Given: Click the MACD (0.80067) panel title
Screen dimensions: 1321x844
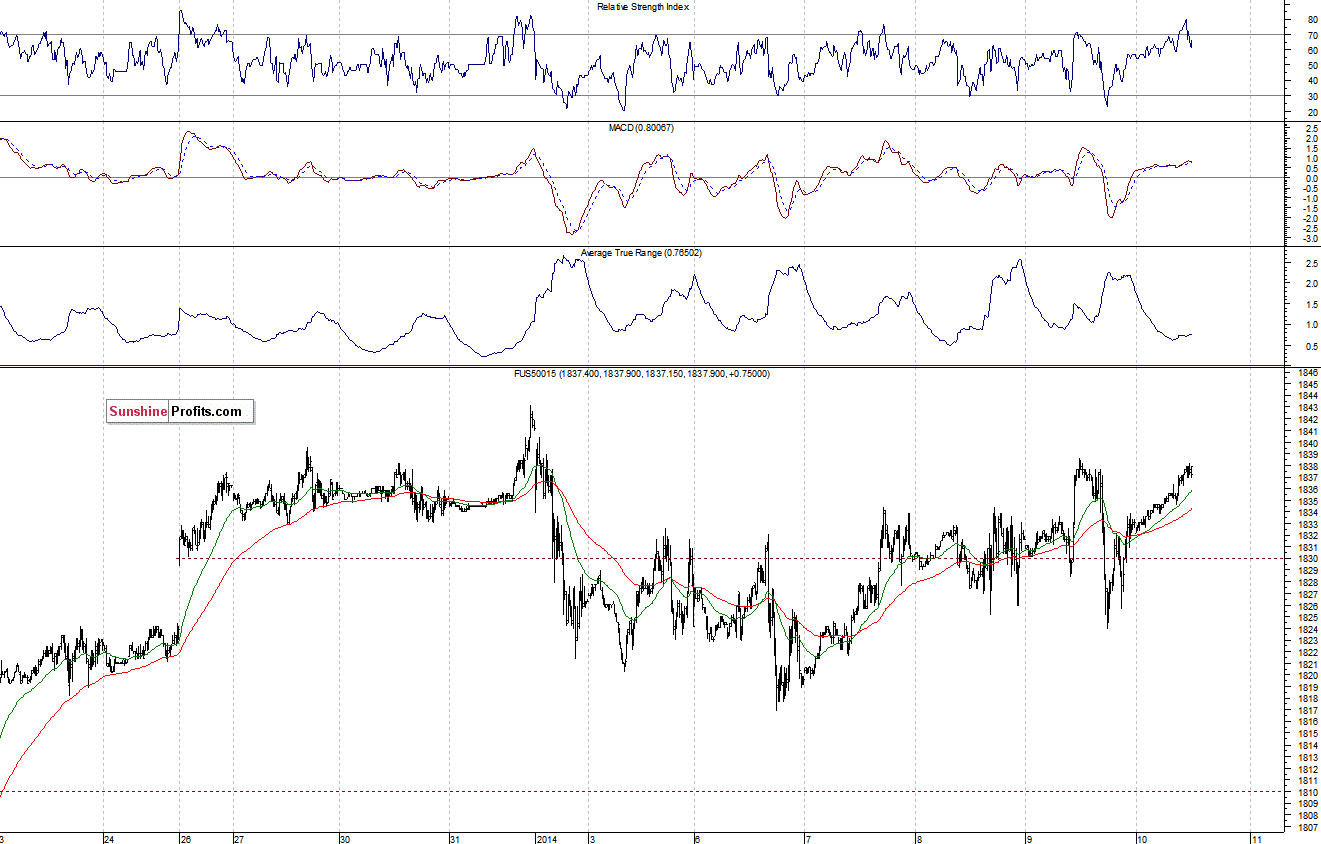Looking at the screenshot, I should pyautogui.click(x=642, y=128).
